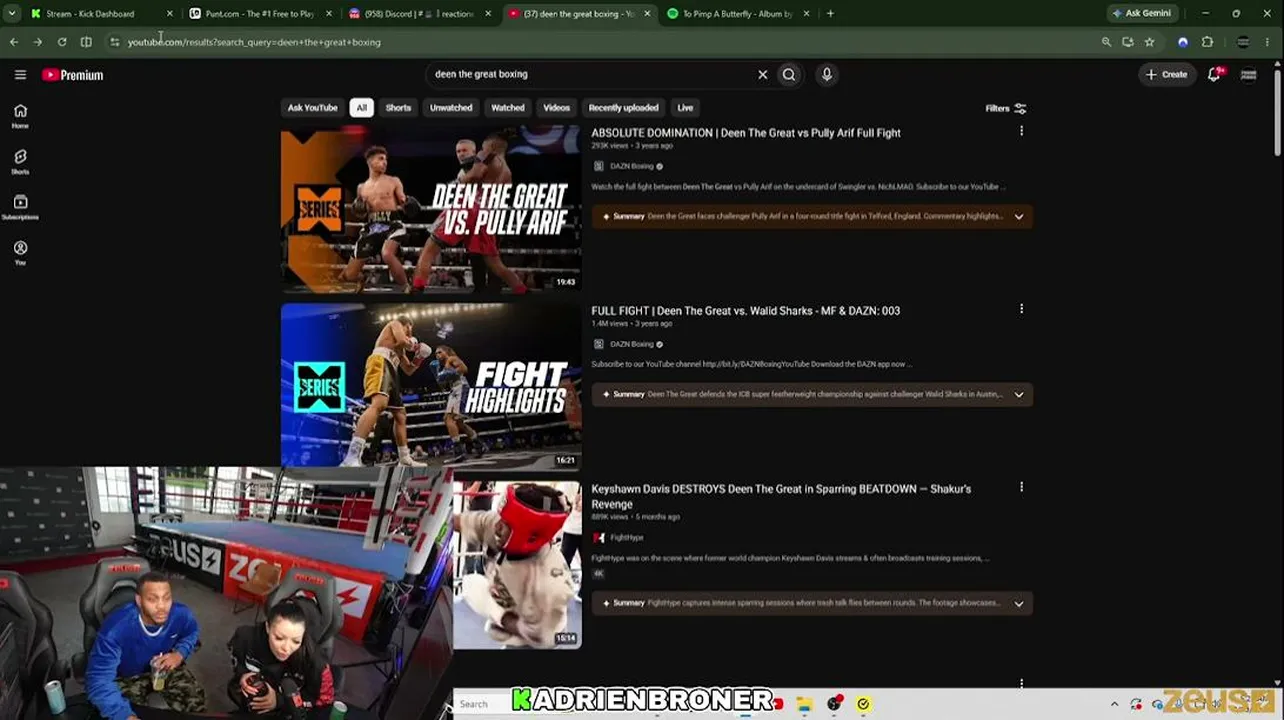Visit DAZN Boxing channel under Pully Arif video
This screenshot has height=720, width=1284.
[631, 166]
